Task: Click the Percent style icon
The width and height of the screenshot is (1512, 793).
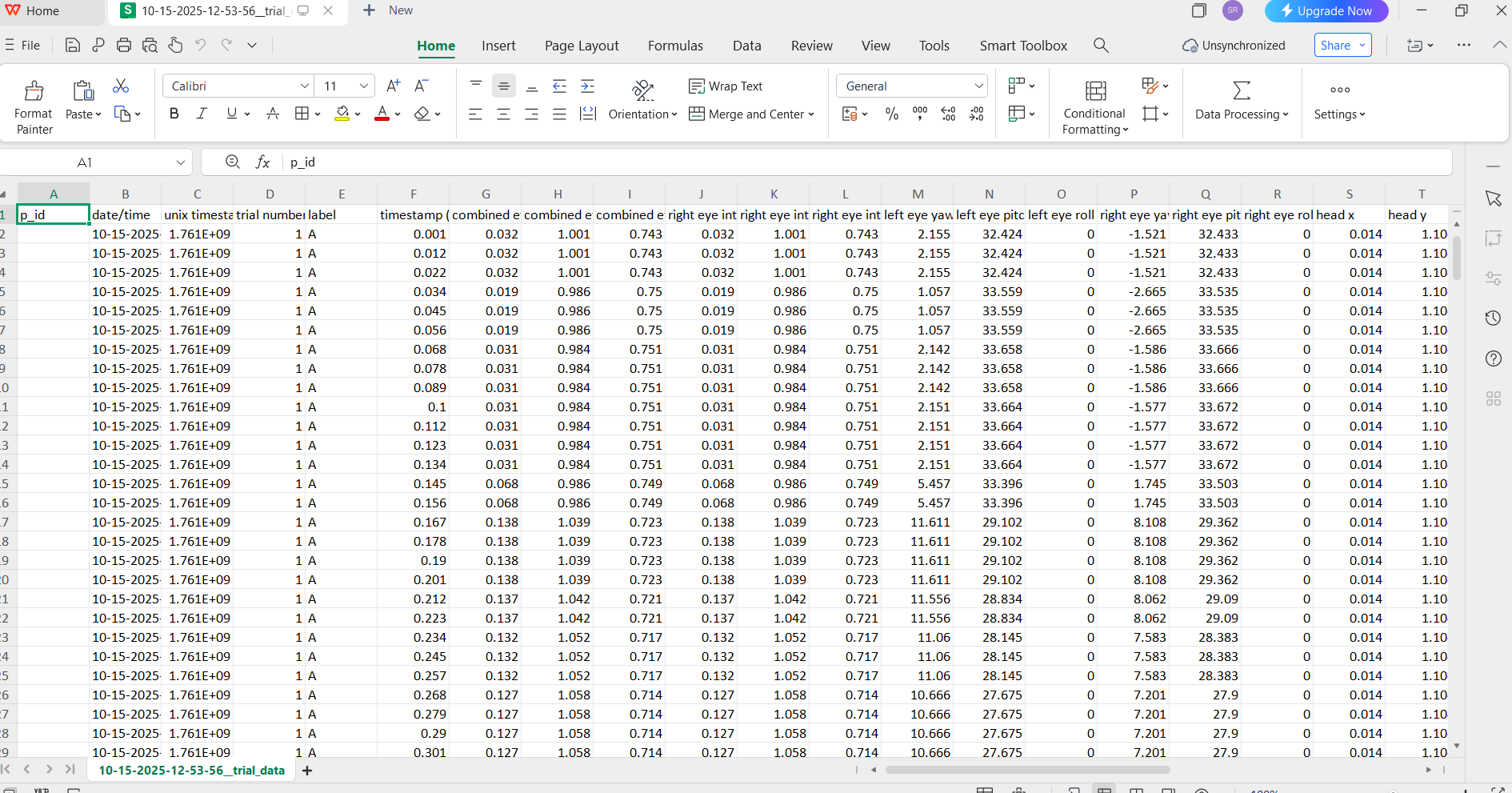Action: [892, 114]
